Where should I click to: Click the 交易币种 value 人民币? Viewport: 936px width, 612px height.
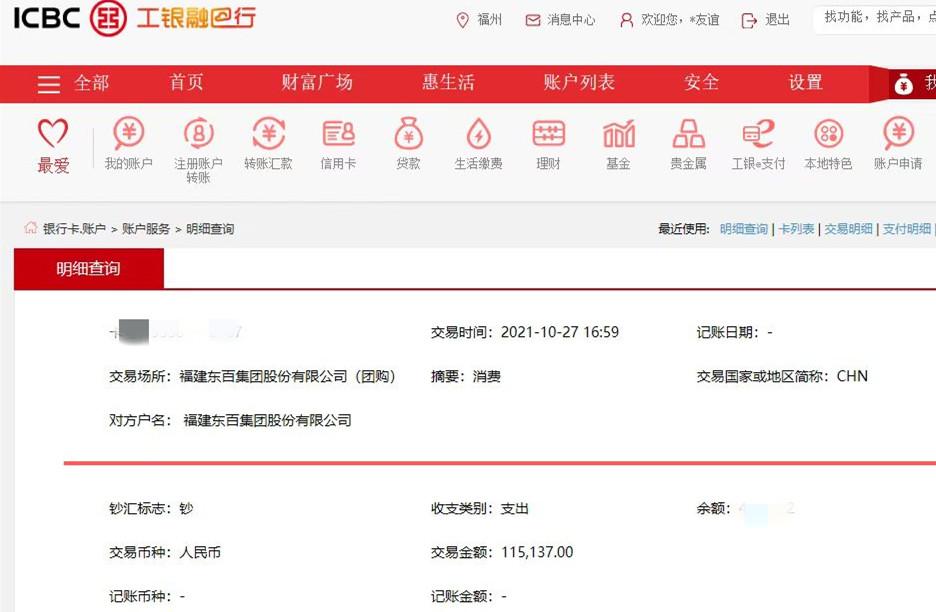point(200,552)
